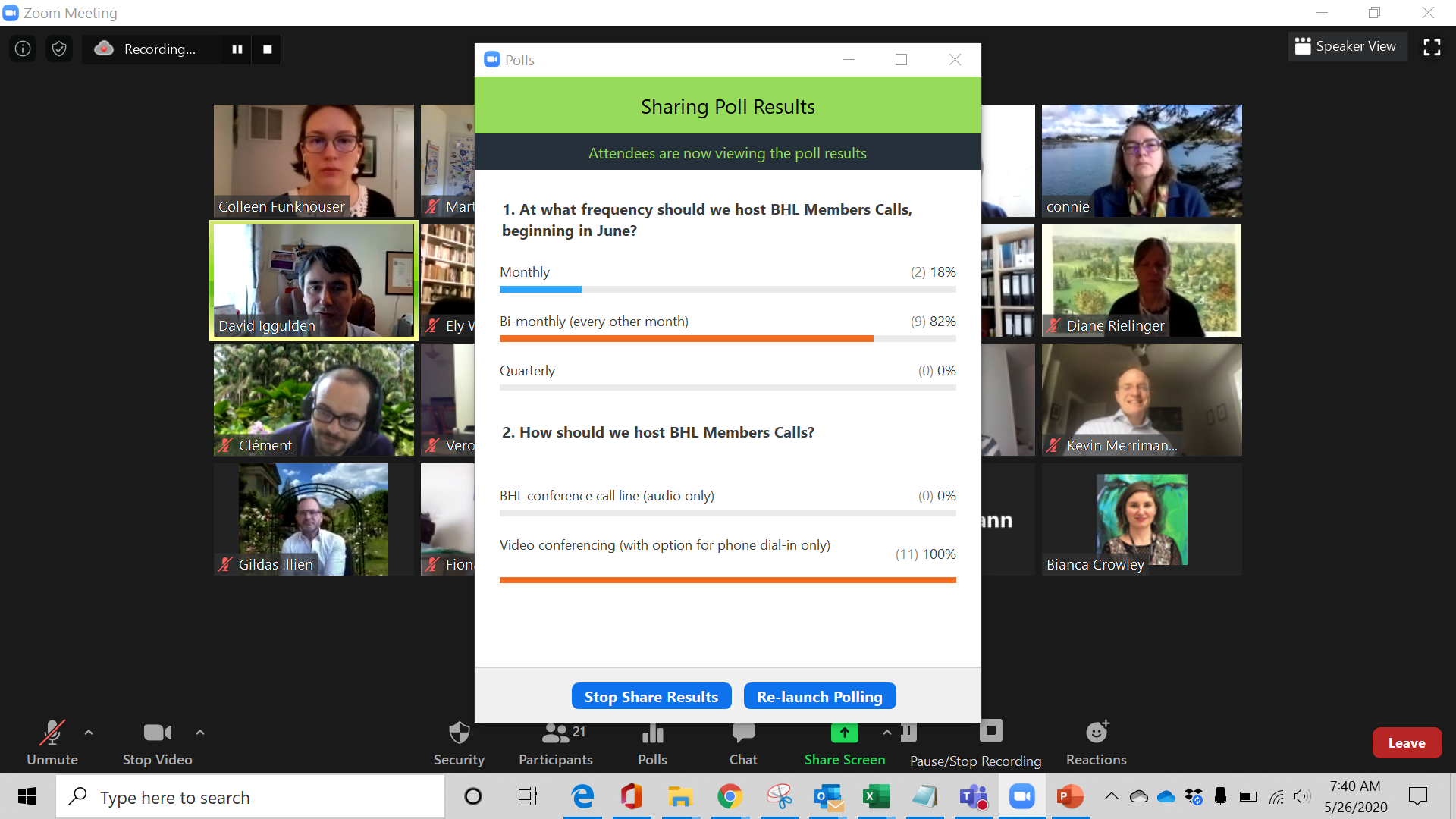The width and height of the screenshot is (1456, 819).
Task: Enter fullscreen mode
Action: pyautogui.click(x=1432, y=46)
